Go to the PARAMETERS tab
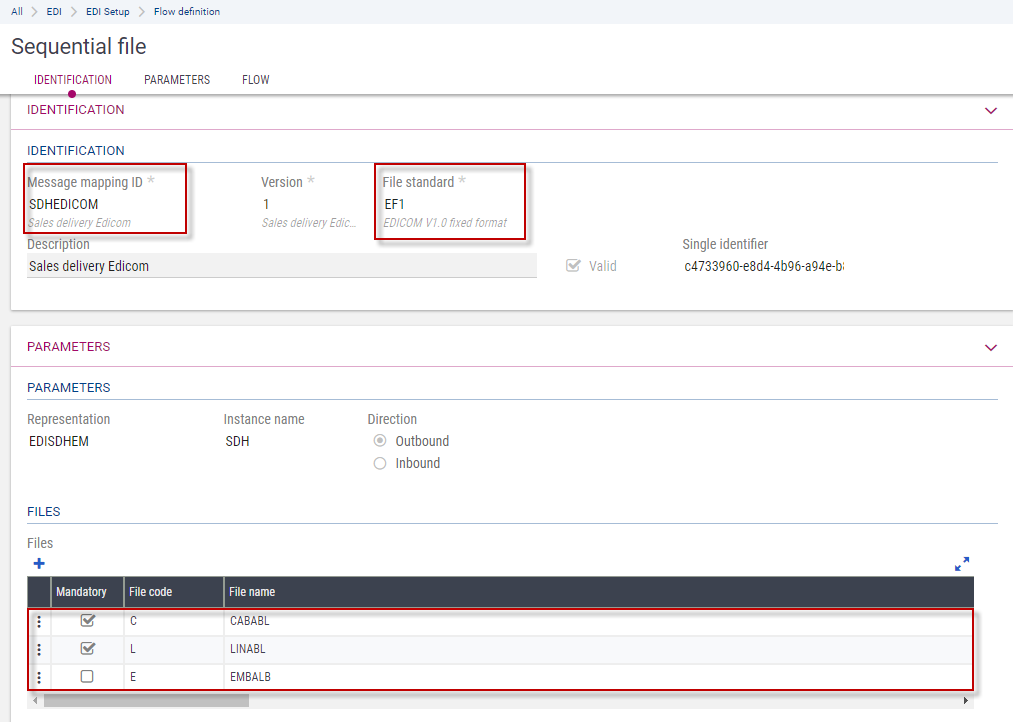The width and height of the screenshot is (1013, 722). (x=177, y=80)
